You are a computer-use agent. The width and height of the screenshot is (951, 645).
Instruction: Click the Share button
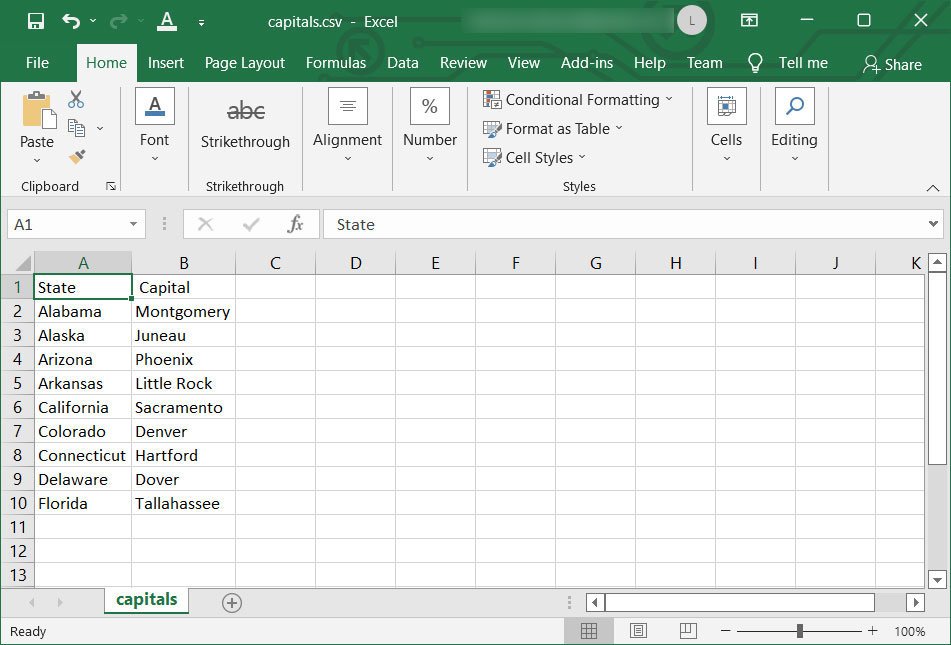892,64
